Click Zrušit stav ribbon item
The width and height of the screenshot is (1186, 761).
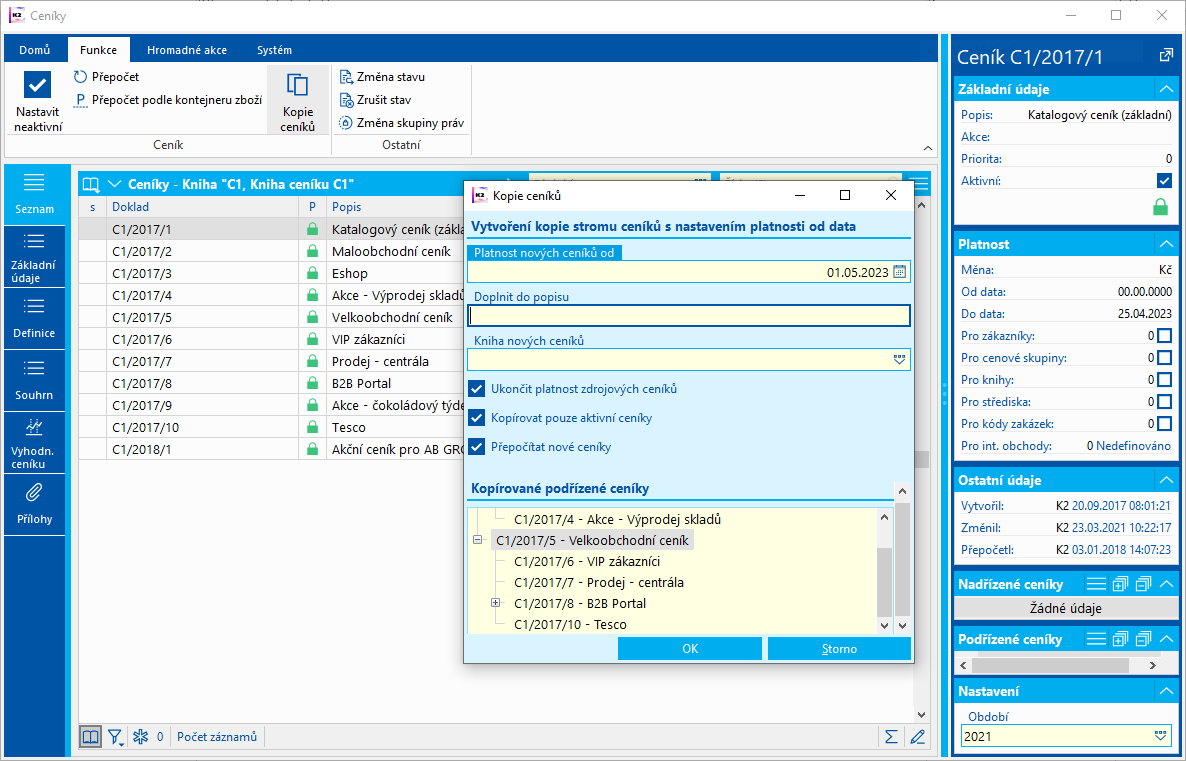click(375, 100)
